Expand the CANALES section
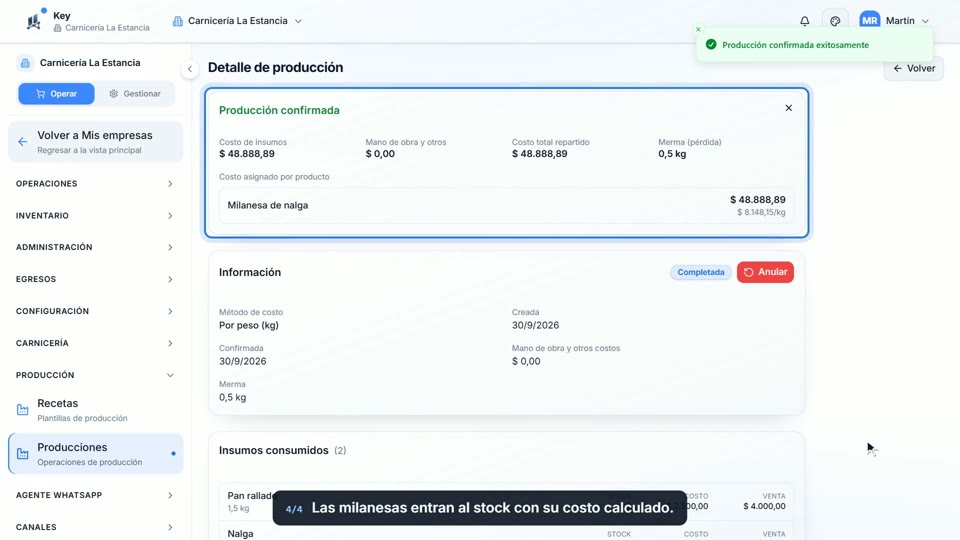This screenshot has height=540, width=960. pyautogui.click(x=95, y=527)
